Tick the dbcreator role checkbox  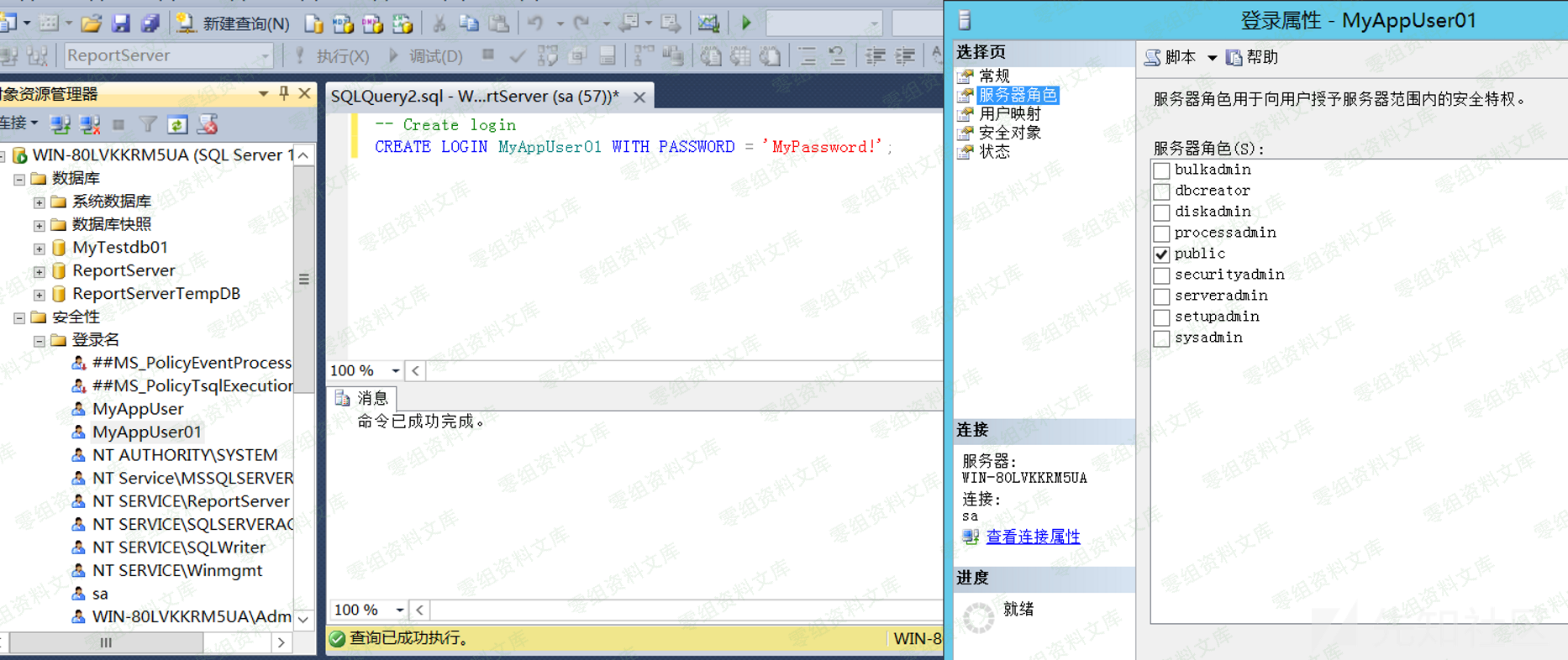(1161, 191)
